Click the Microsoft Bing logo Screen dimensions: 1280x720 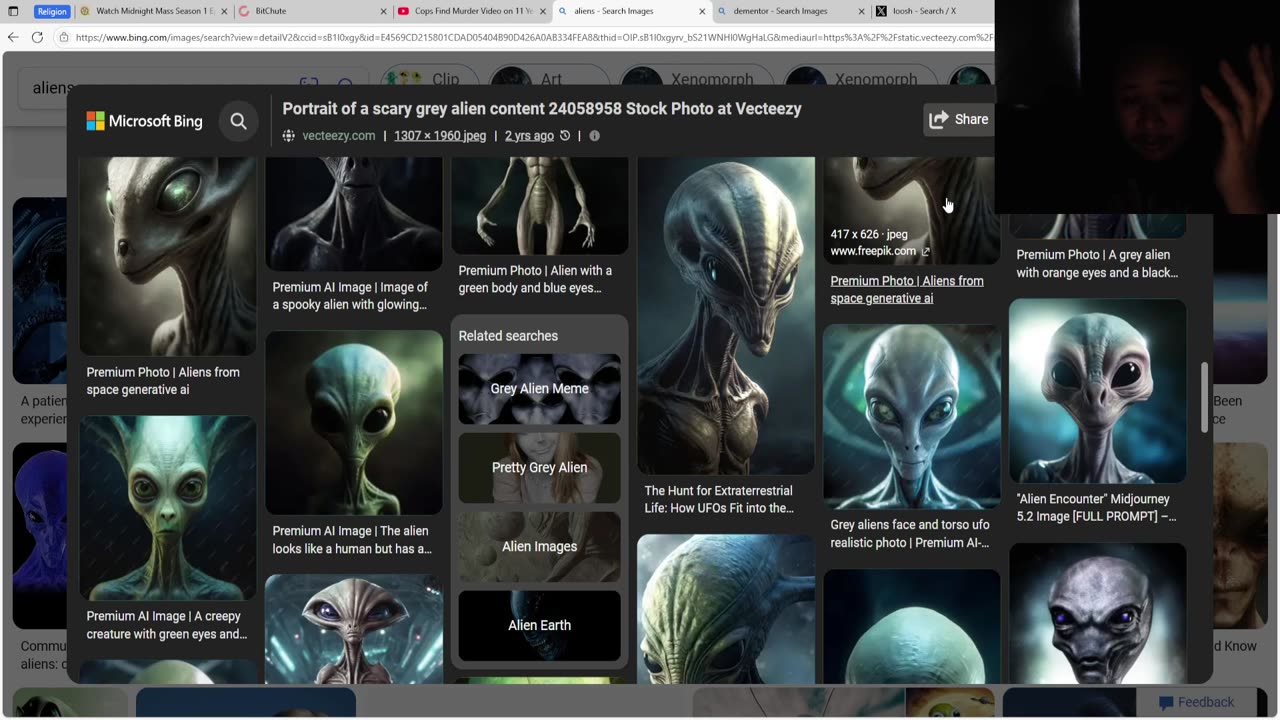pyautogui.click(x=144, y=121)
